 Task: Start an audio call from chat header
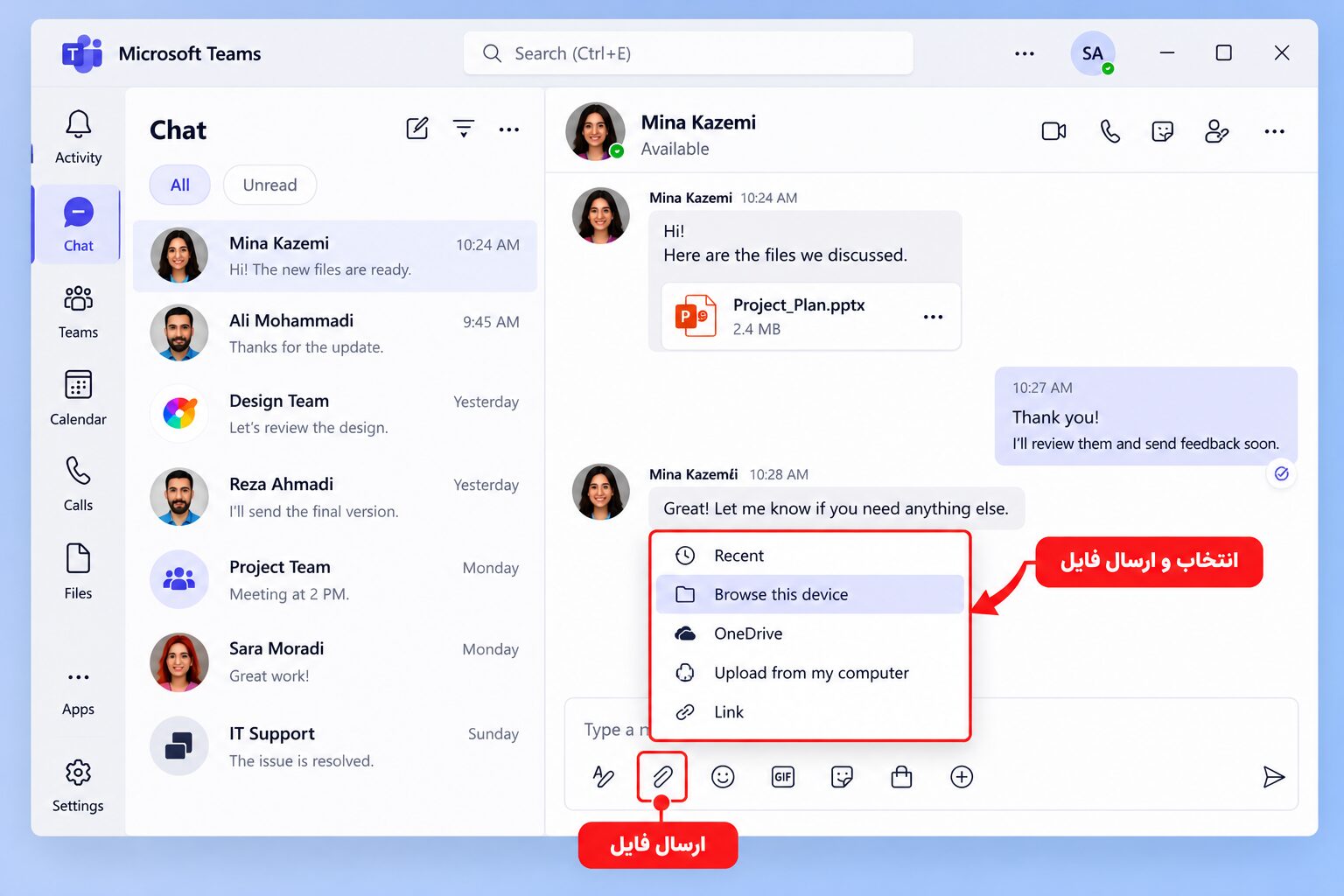[1109, 131]
